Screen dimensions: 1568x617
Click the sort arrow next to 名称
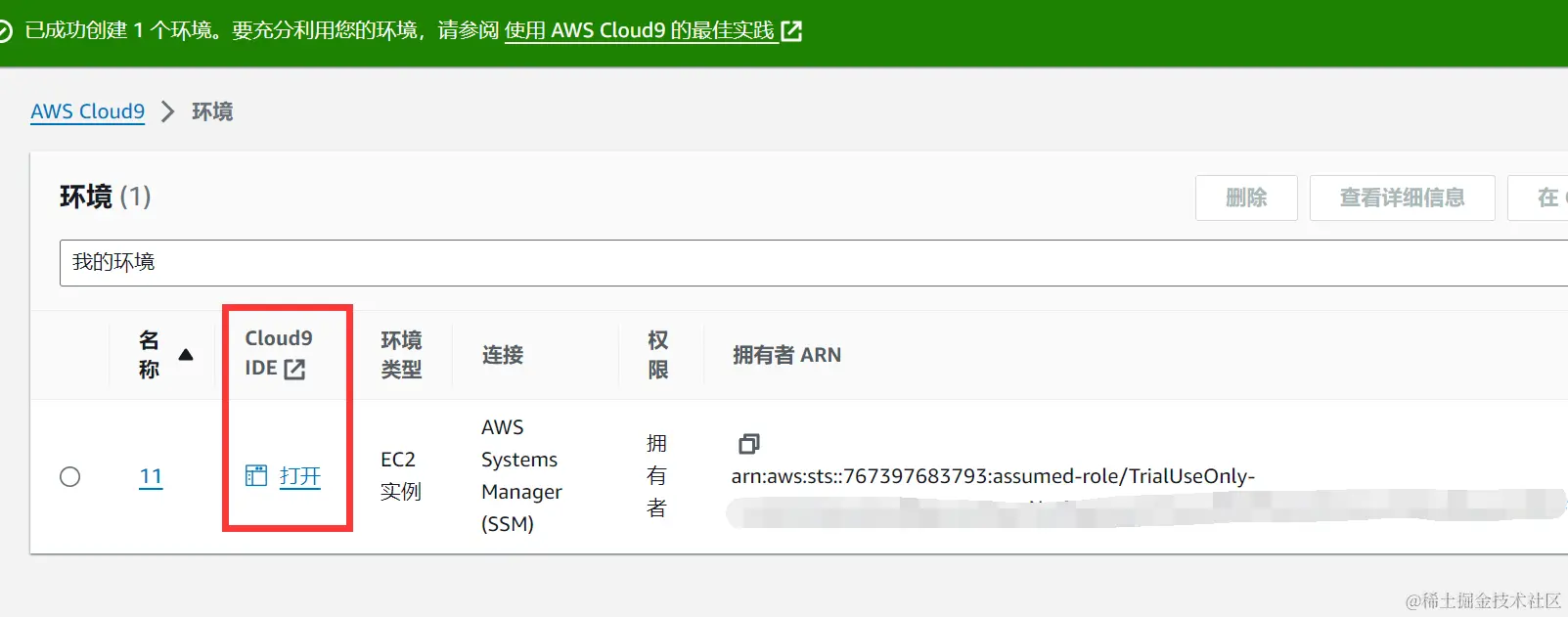pyautogui.click(x=186, y=355)
